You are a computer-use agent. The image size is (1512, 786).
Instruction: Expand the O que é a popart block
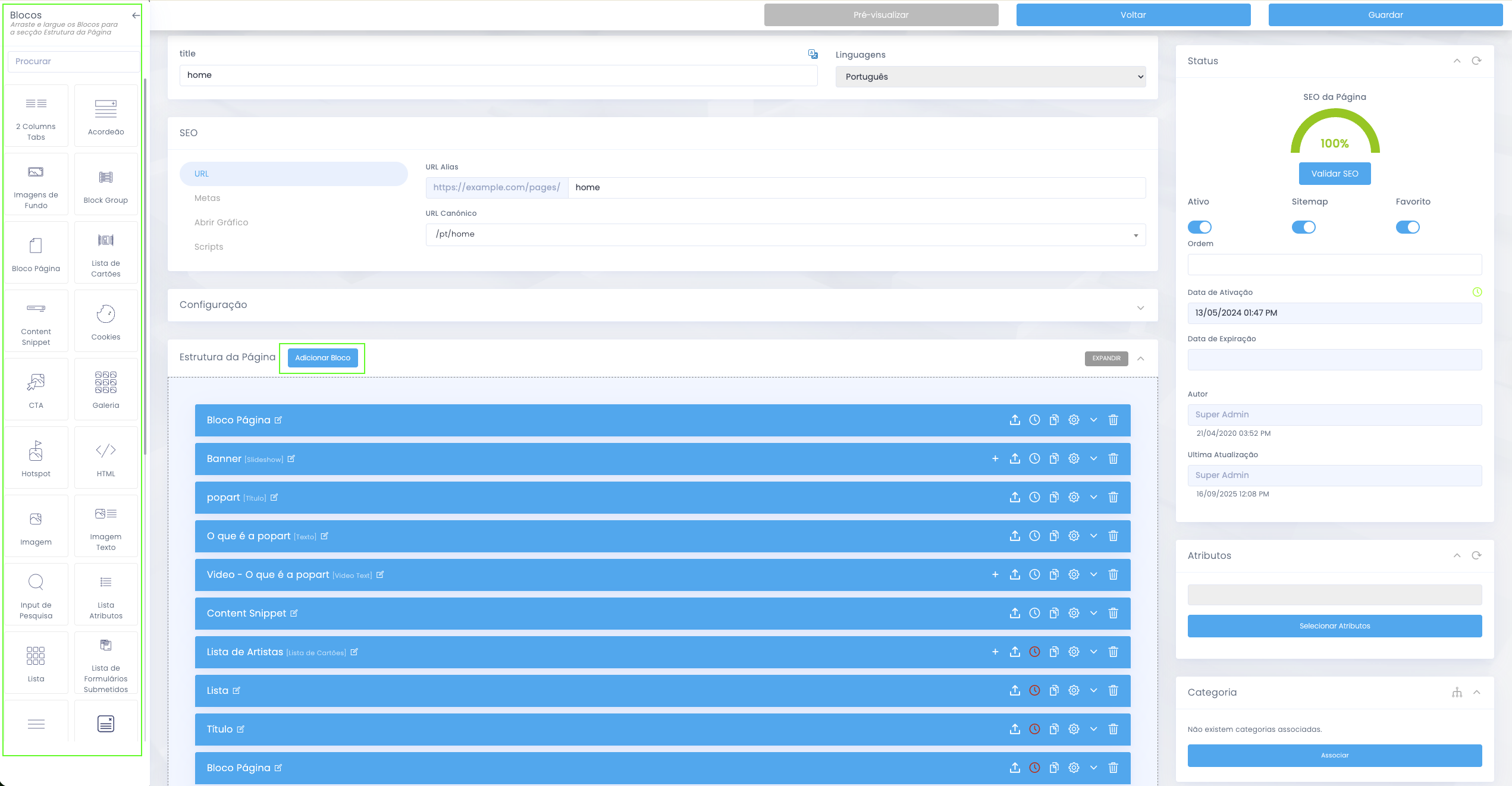tap(1093, 536)
